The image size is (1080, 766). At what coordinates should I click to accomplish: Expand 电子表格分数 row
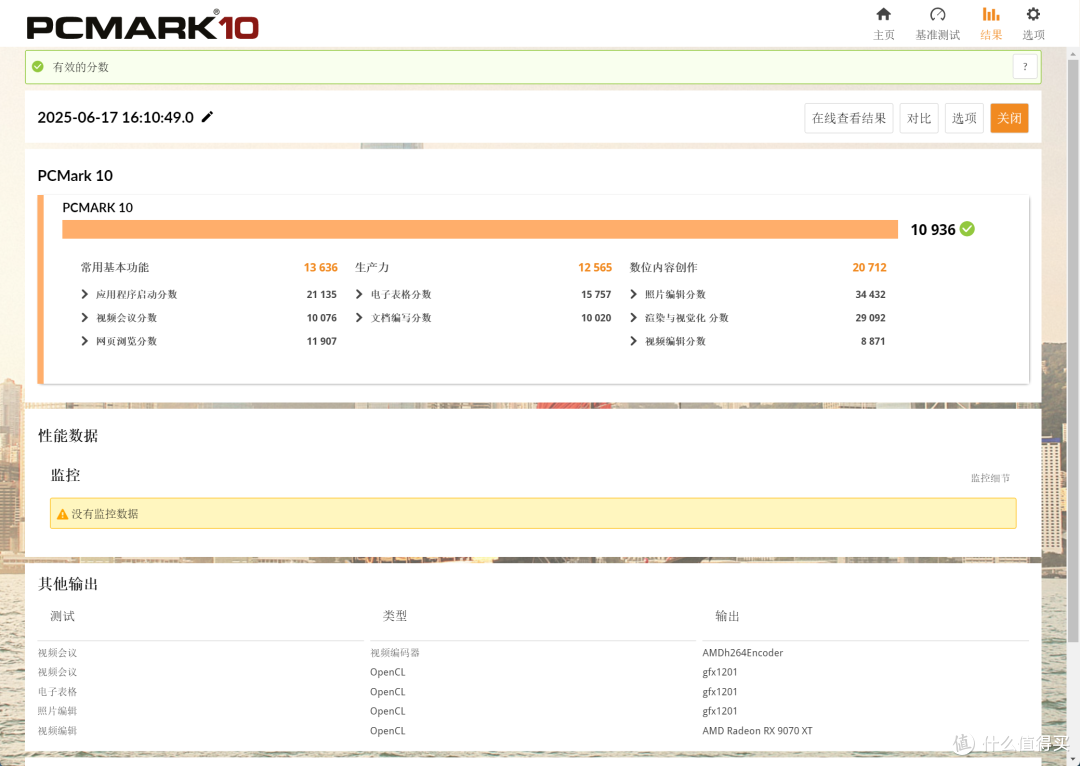pyautogui.click(x=359, y=294)
